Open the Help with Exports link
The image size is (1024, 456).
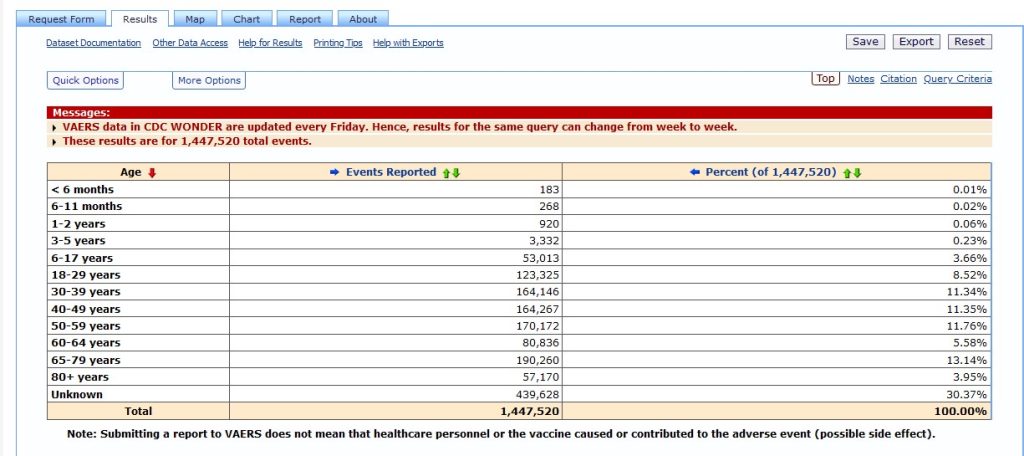click(x=408, y=43)
